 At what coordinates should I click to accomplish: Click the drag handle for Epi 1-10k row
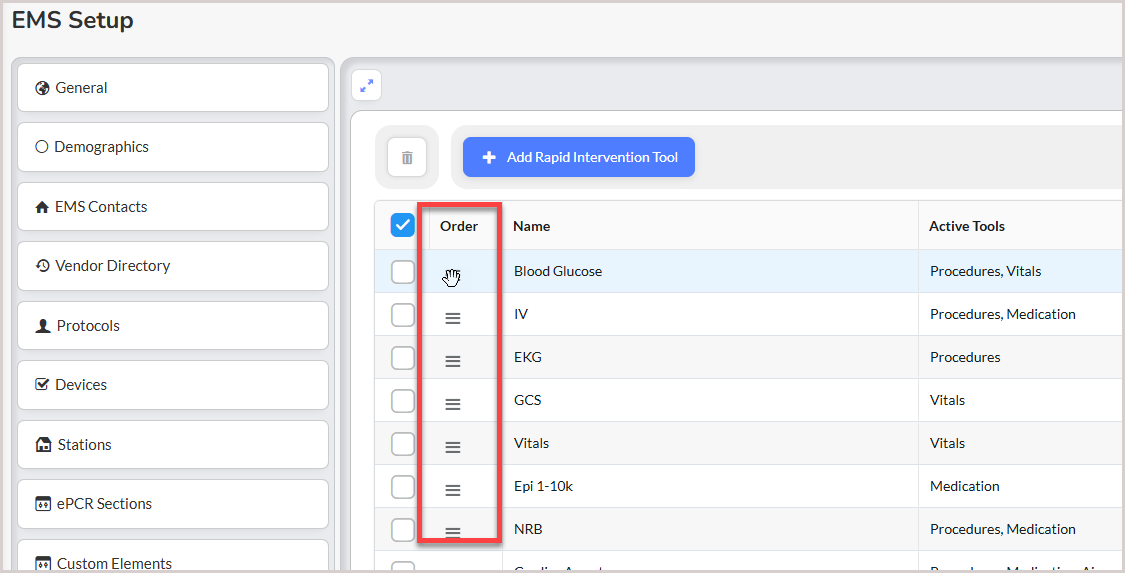(x=453, y=490)
